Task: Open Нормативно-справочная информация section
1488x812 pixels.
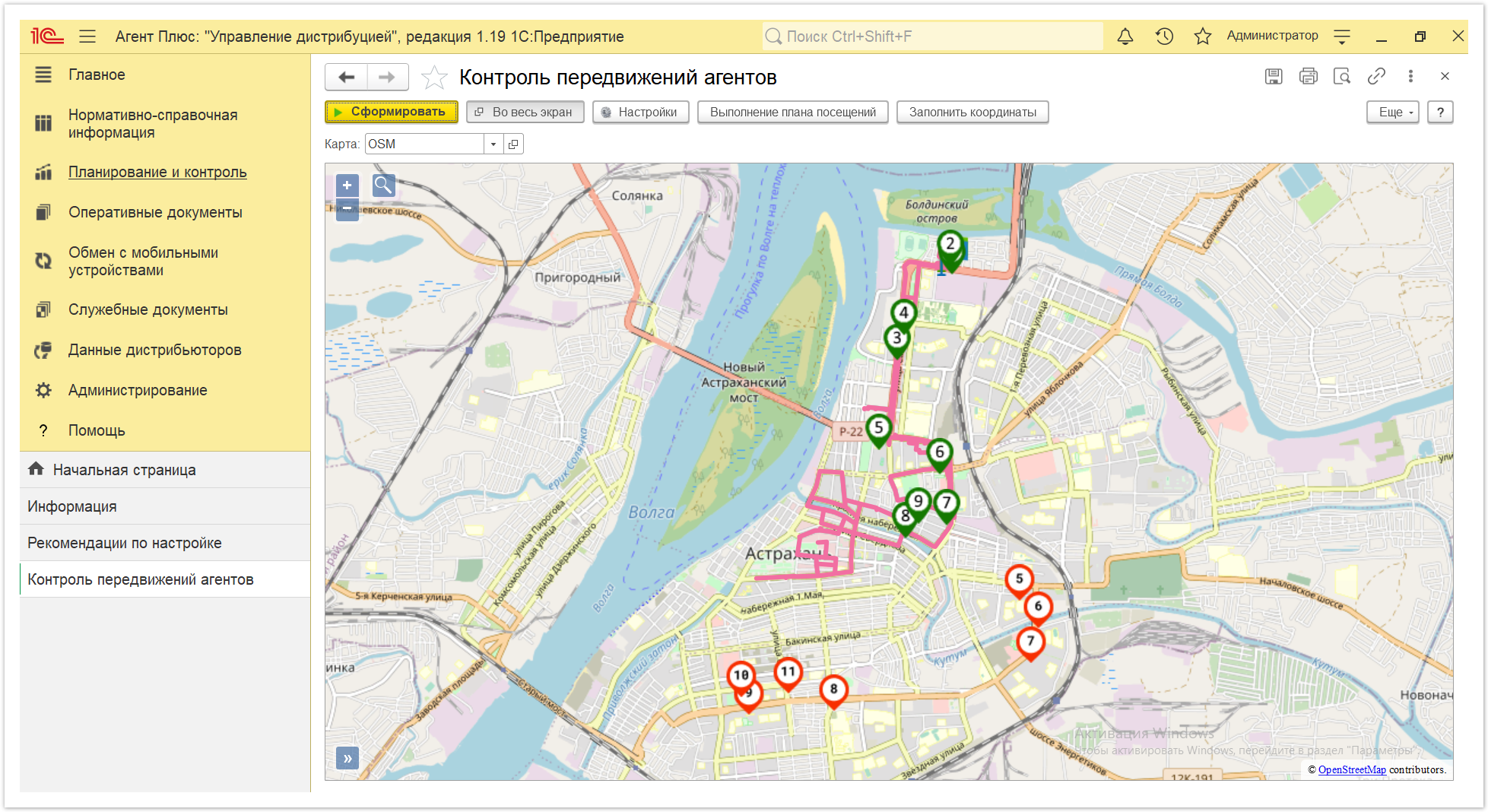Action: (x=165, y=123)
